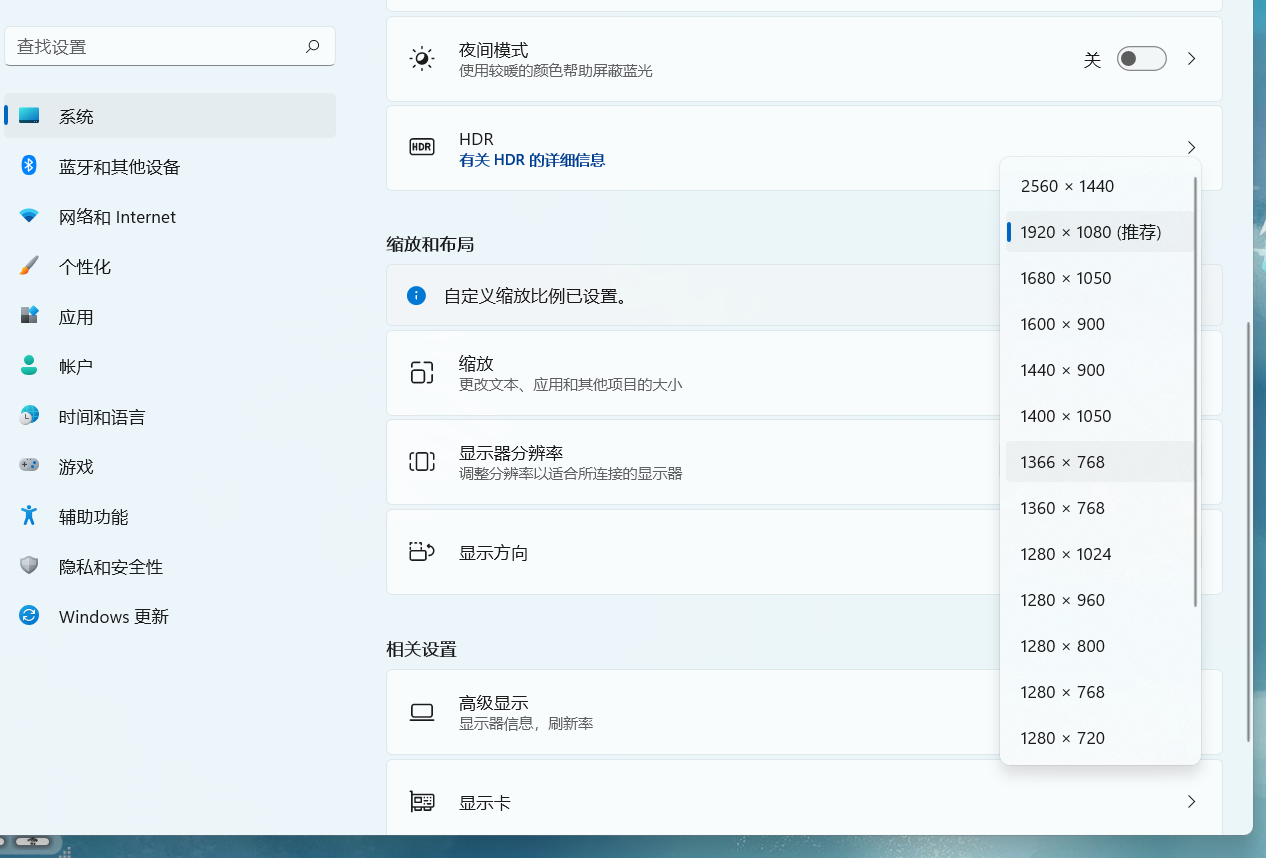Screen dimensions: 1266x858
Task: Open 应用 settings category
Action: coord(170,316)
